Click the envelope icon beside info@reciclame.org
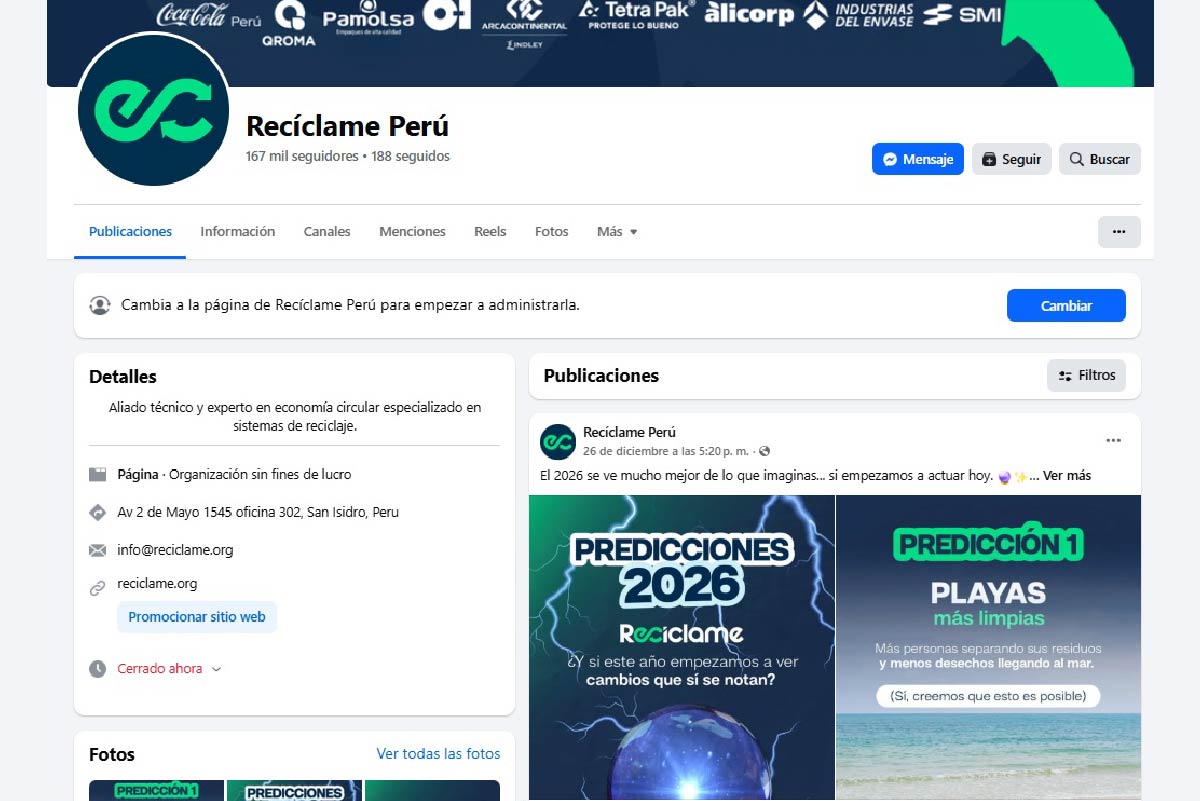The width and height of the screenshot is (1200, 801). [x=97, y=549]
